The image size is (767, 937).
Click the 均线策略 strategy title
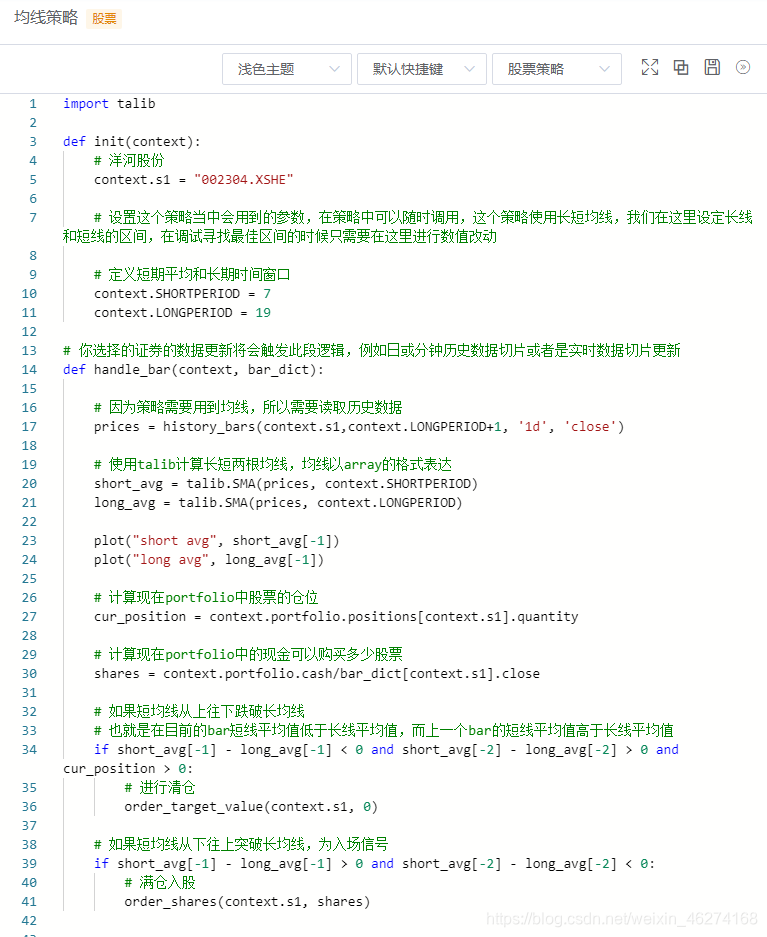[x=46, y=17]
